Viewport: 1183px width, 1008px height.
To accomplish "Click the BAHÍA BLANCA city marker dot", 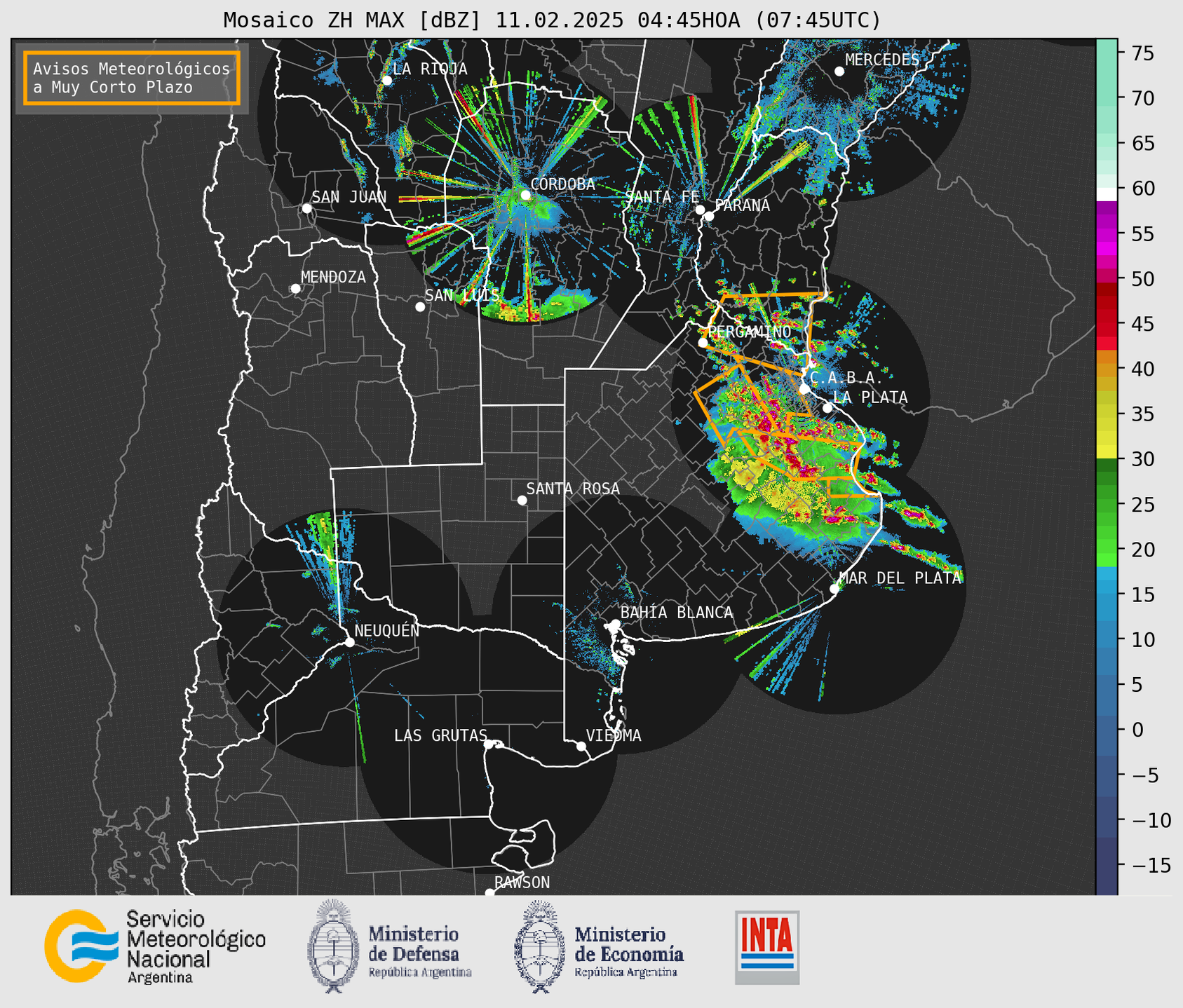I will pos(615,624).
